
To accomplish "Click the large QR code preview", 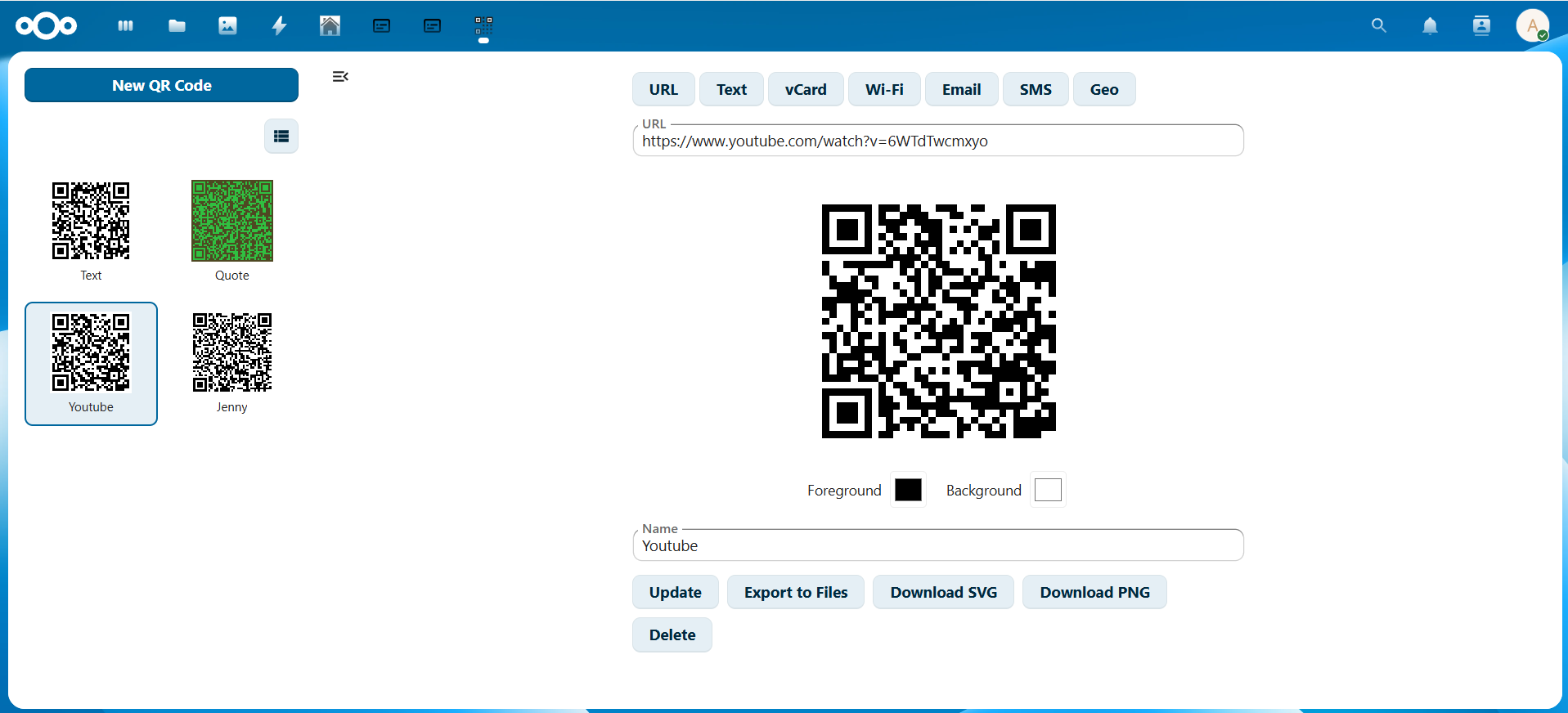I will click(x=938, y=321).
